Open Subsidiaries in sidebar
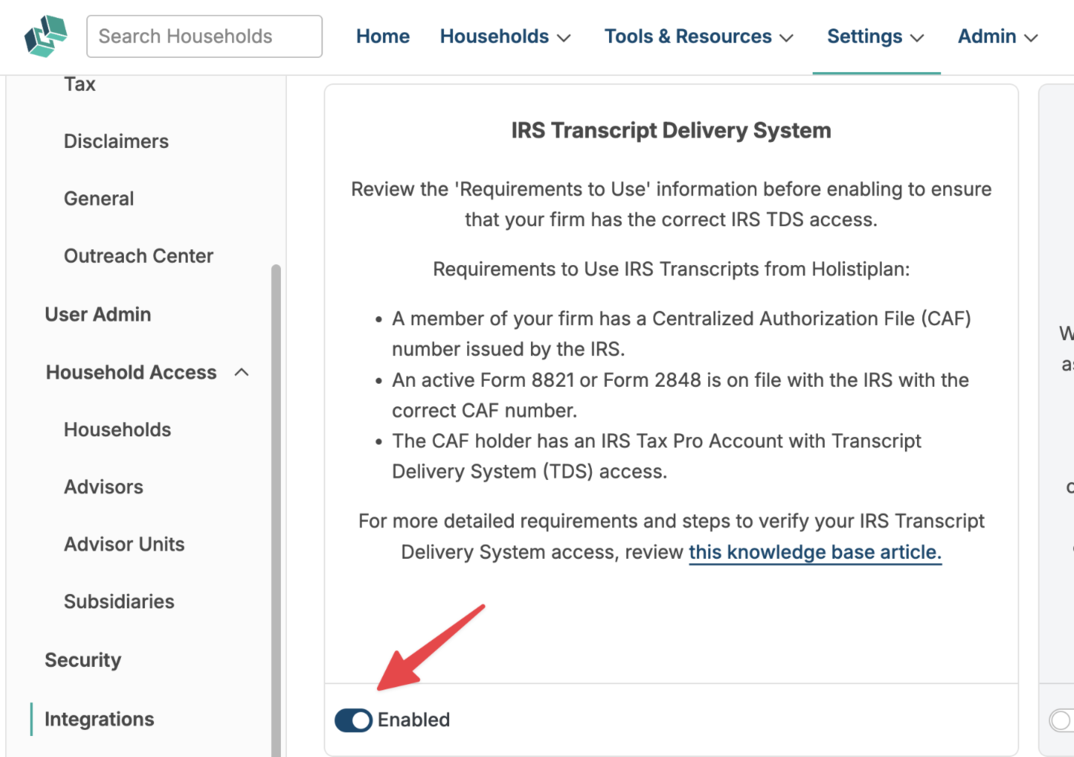The image size is (1074, 757). tap(119, 601)
